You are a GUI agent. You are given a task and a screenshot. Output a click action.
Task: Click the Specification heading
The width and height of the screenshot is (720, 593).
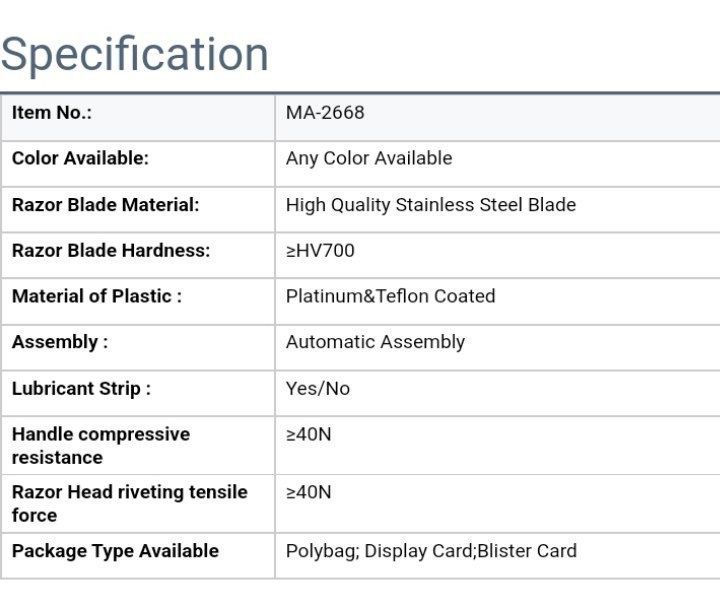pos(135,53)
